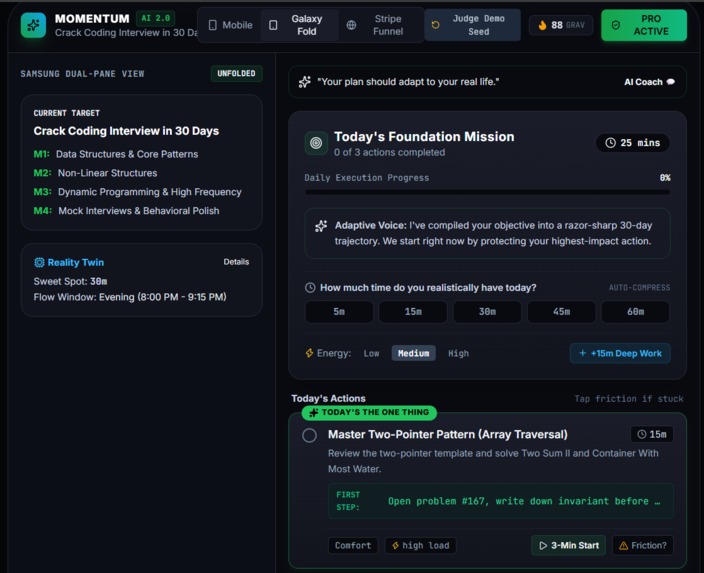Open Reality Twin Details
This screenshot has width=704, height=573.
(x=236, y=262)
